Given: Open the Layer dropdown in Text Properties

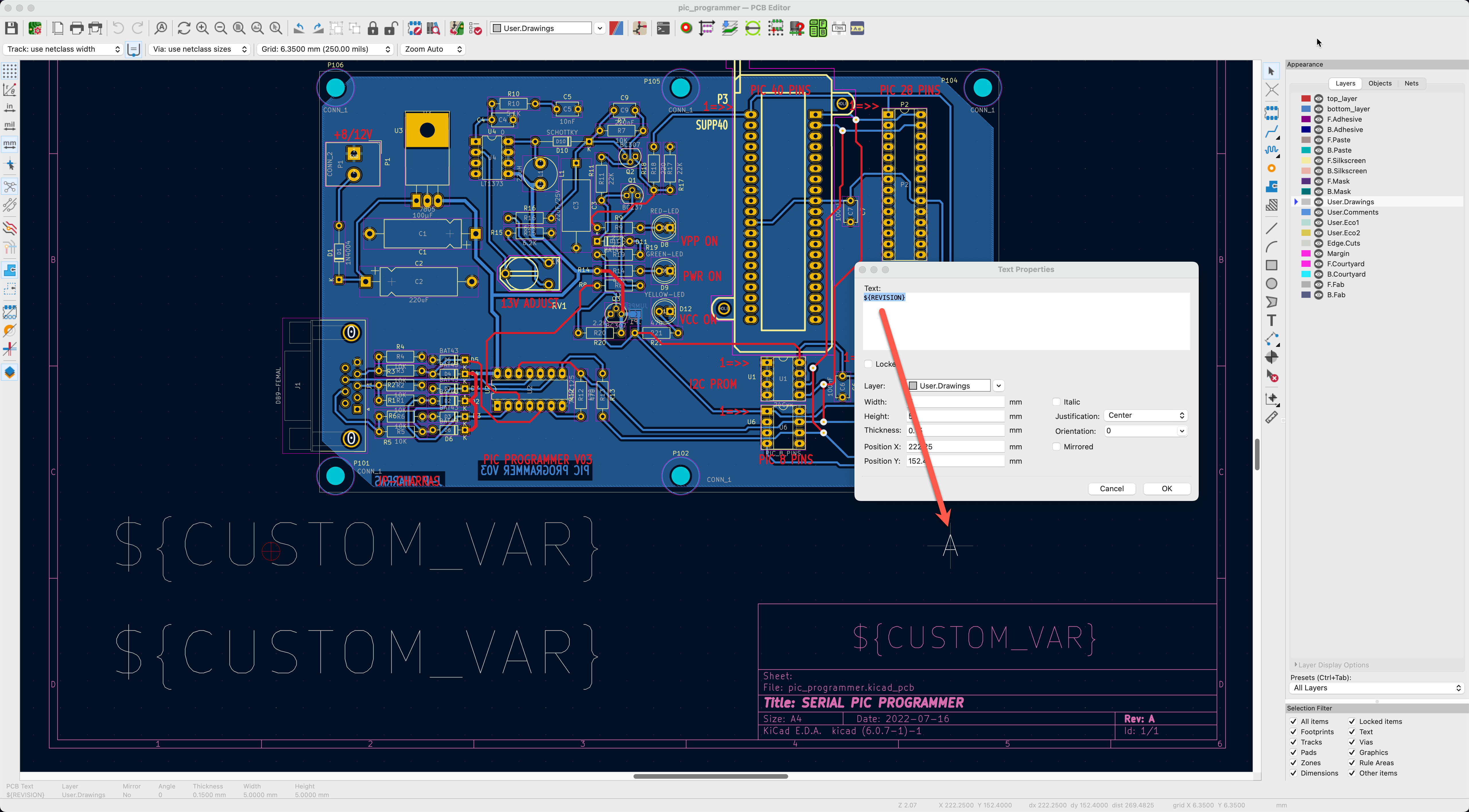Looking at the screenshot, I should click(x=998, y=385).
